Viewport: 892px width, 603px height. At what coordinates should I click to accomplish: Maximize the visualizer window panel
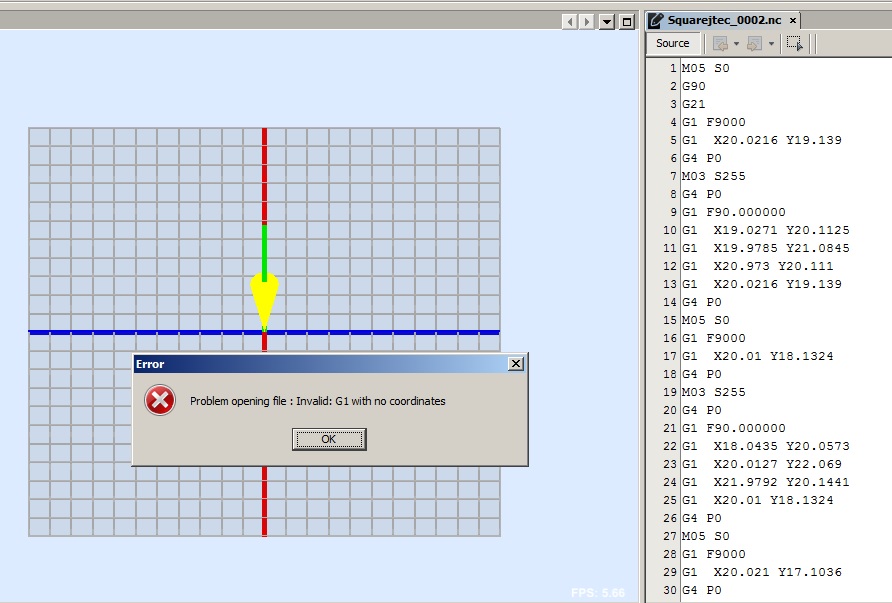627,22
